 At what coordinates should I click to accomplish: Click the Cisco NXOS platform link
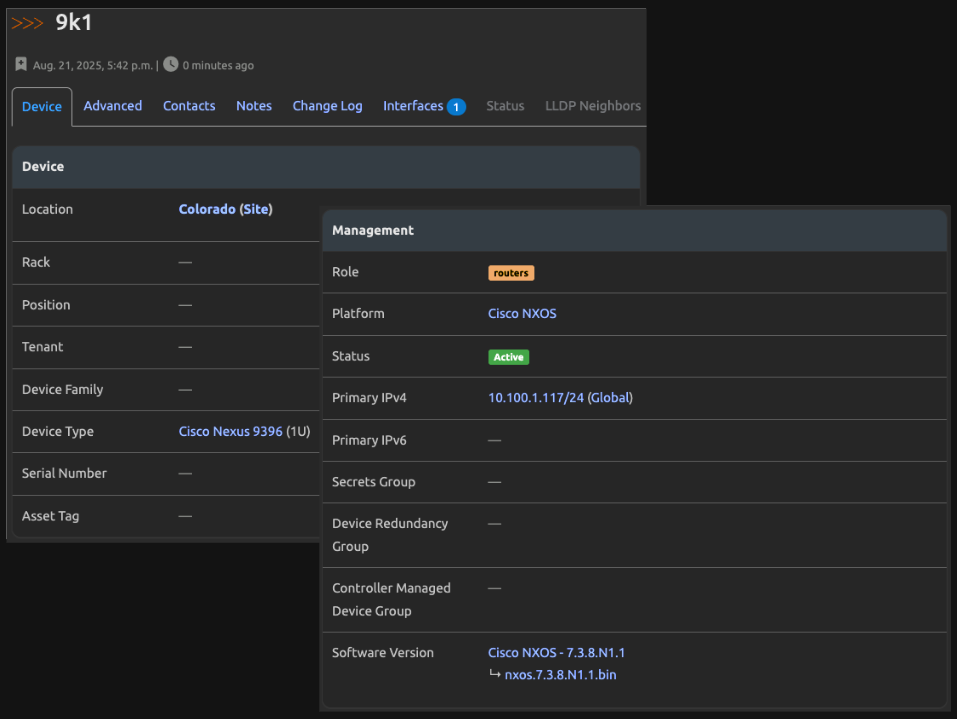[x=521, y=313]
